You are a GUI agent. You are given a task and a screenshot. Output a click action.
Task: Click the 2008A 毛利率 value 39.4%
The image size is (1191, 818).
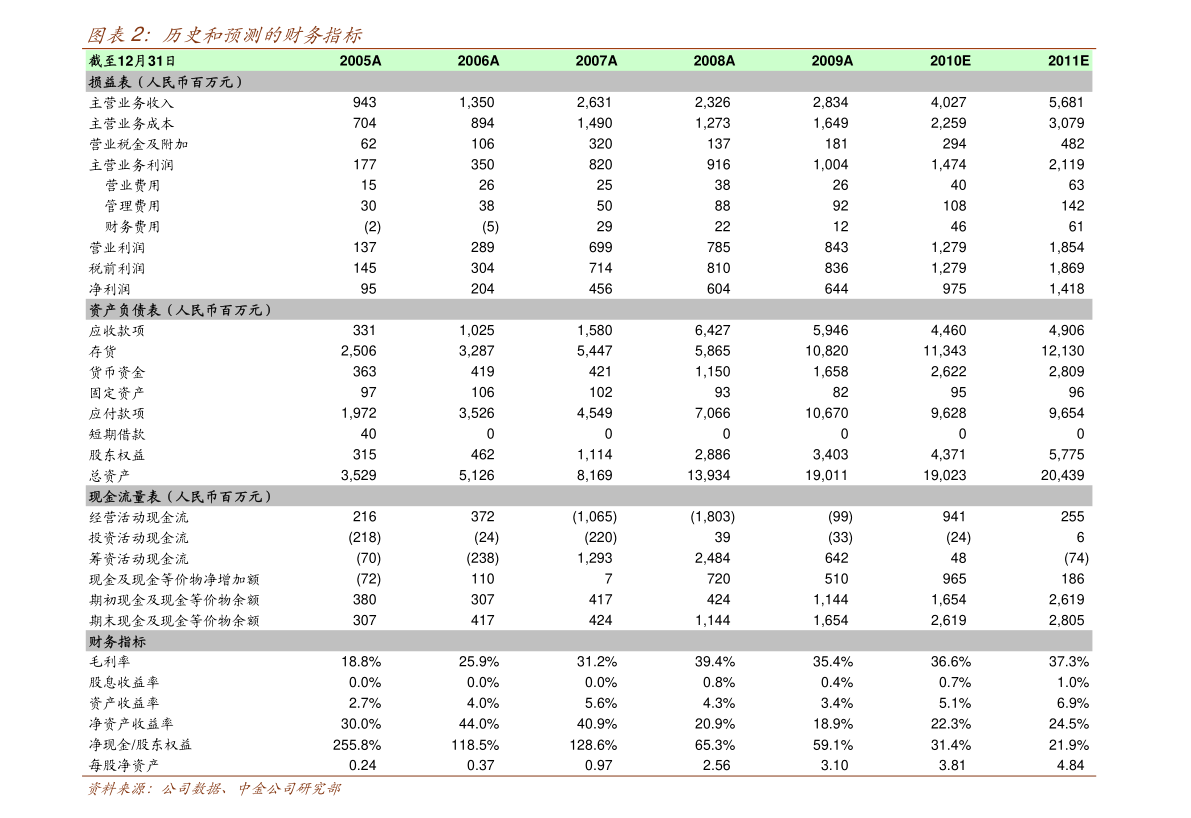(715, 662)
